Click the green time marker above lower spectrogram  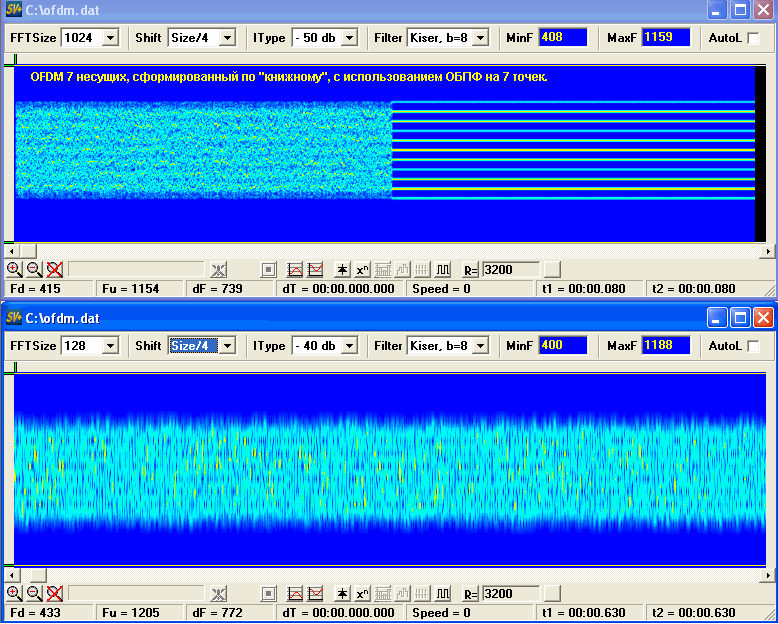15,368
